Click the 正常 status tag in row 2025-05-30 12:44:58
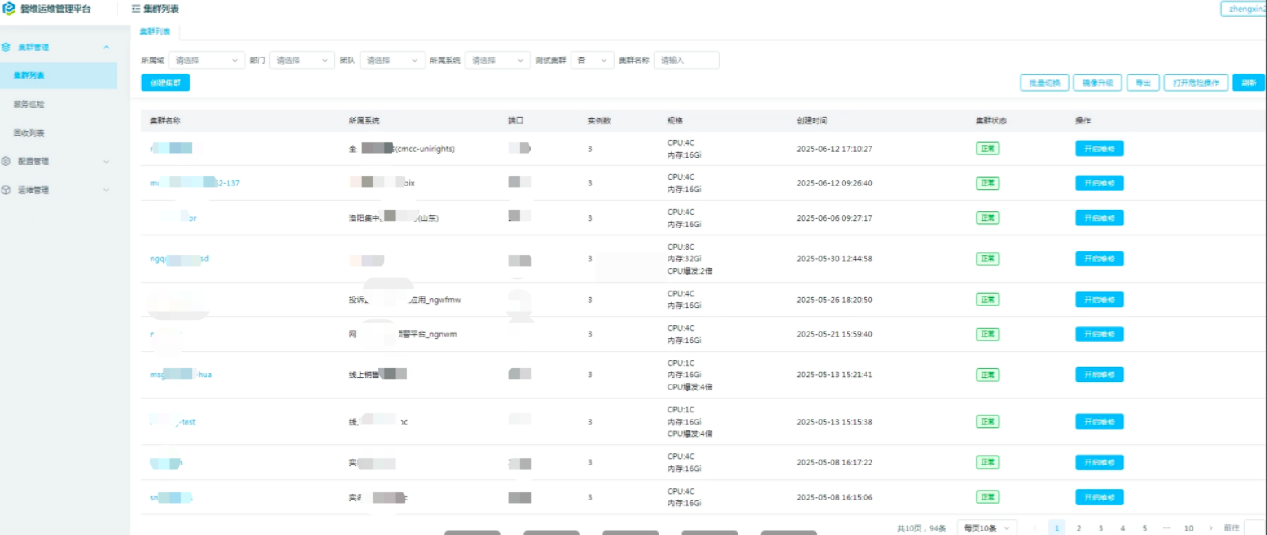 tap(988, 258)
